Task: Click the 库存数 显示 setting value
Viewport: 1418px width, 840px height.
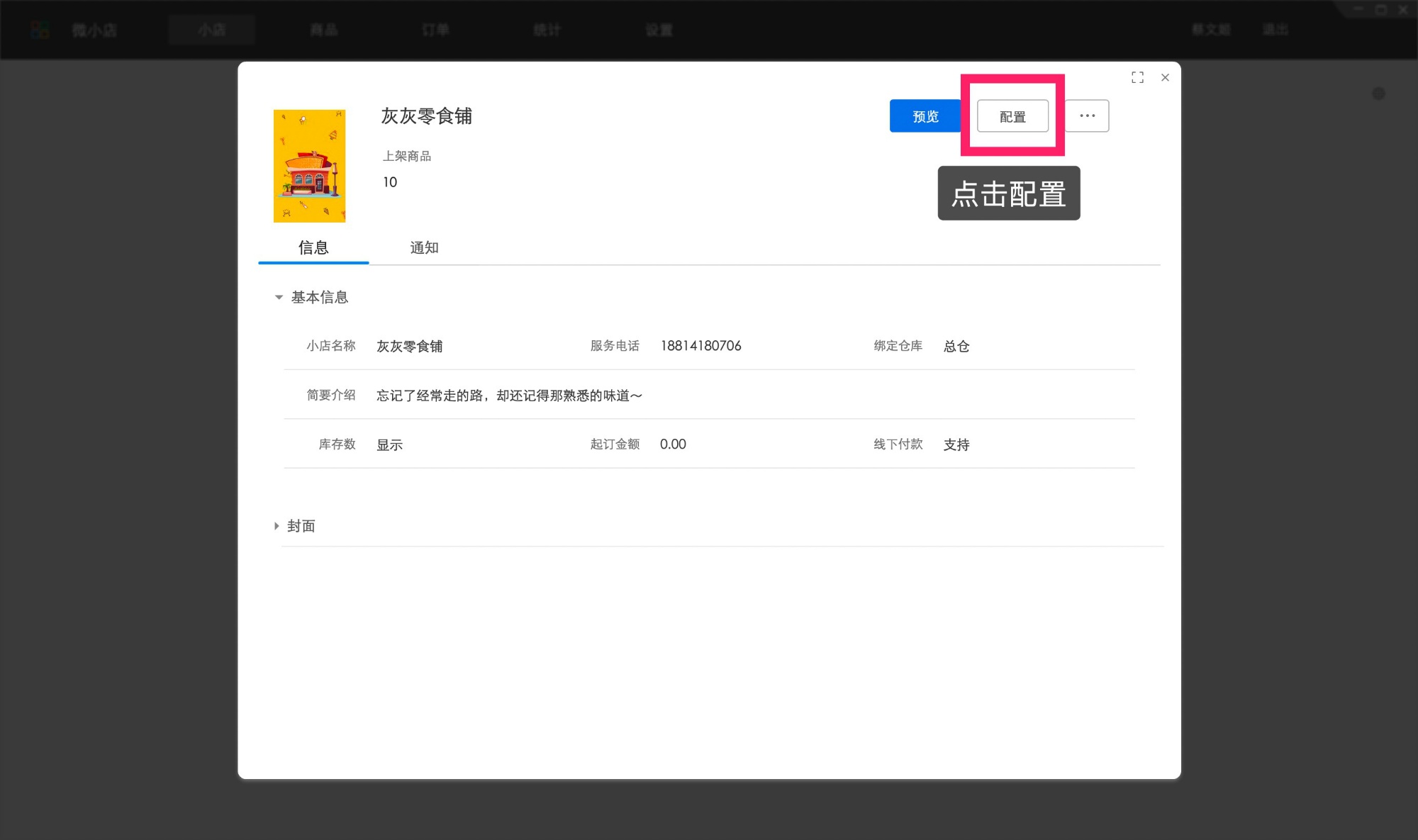Action: click(x=389, y=444)
